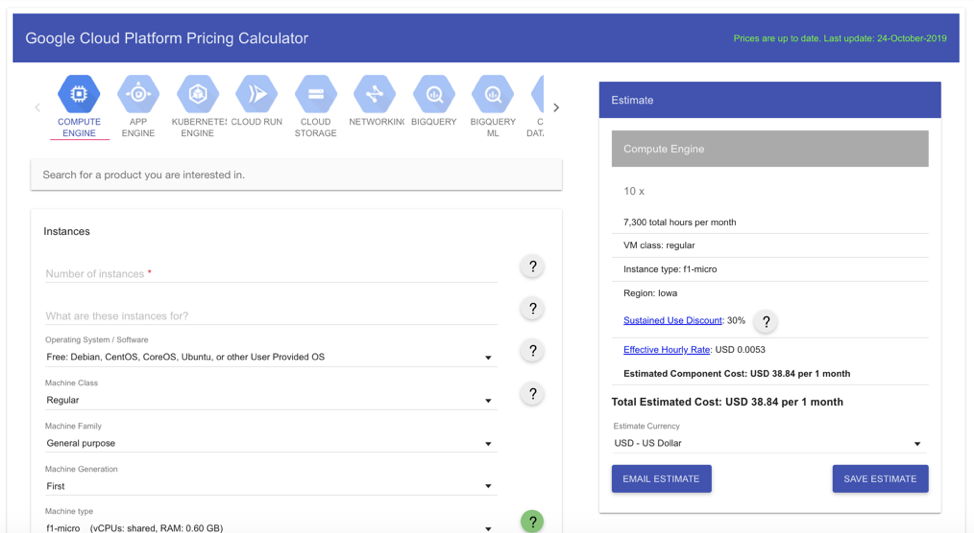Open the App Engine product icon
Viewport: 974px width, 533px height.
(138, 95)
